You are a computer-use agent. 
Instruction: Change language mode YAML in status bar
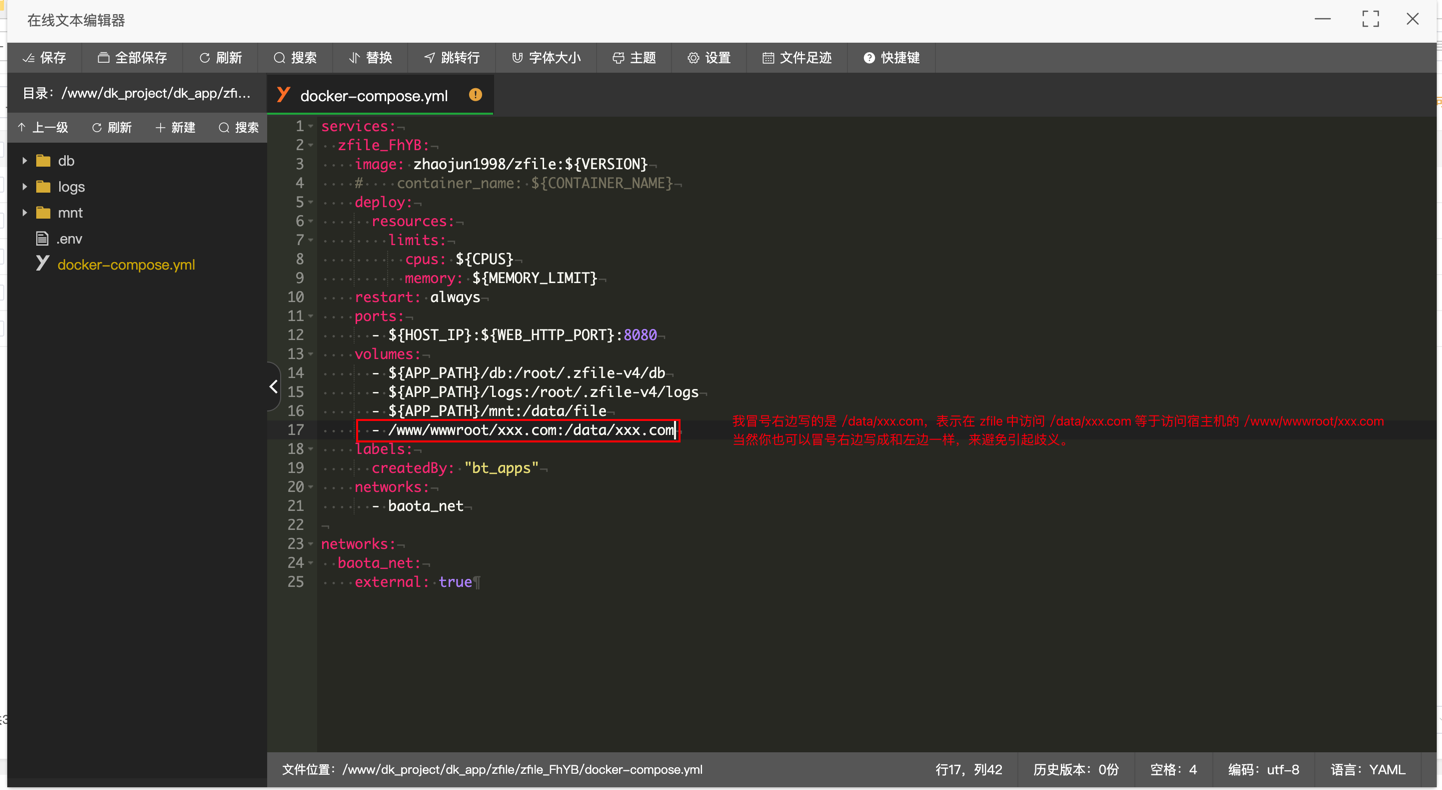point(1367,770)
